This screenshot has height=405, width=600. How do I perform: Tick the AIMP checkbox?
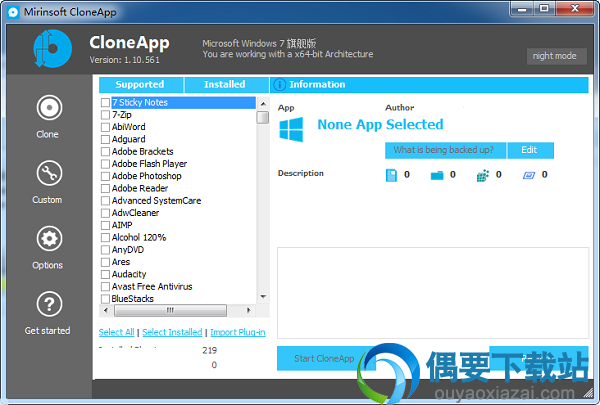(x=105, y=225)
